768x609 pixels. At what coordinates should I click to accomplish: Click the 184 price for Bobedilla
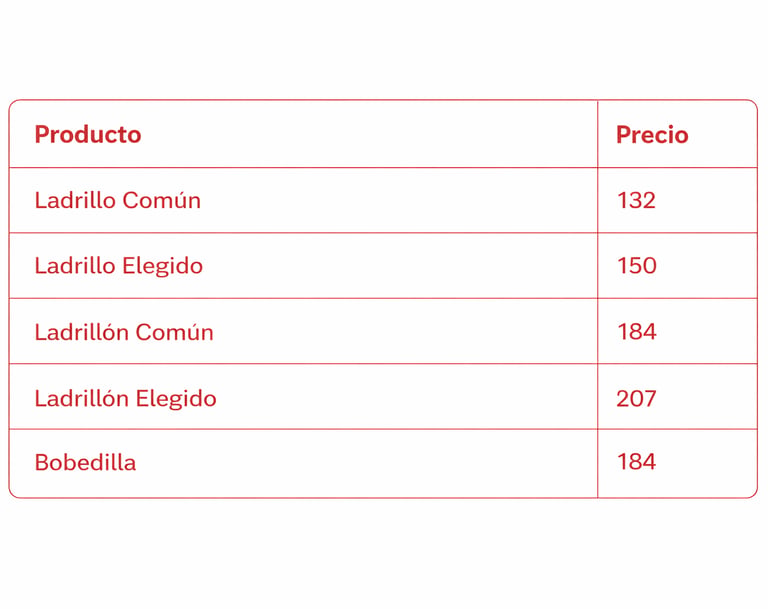point(677,463)
